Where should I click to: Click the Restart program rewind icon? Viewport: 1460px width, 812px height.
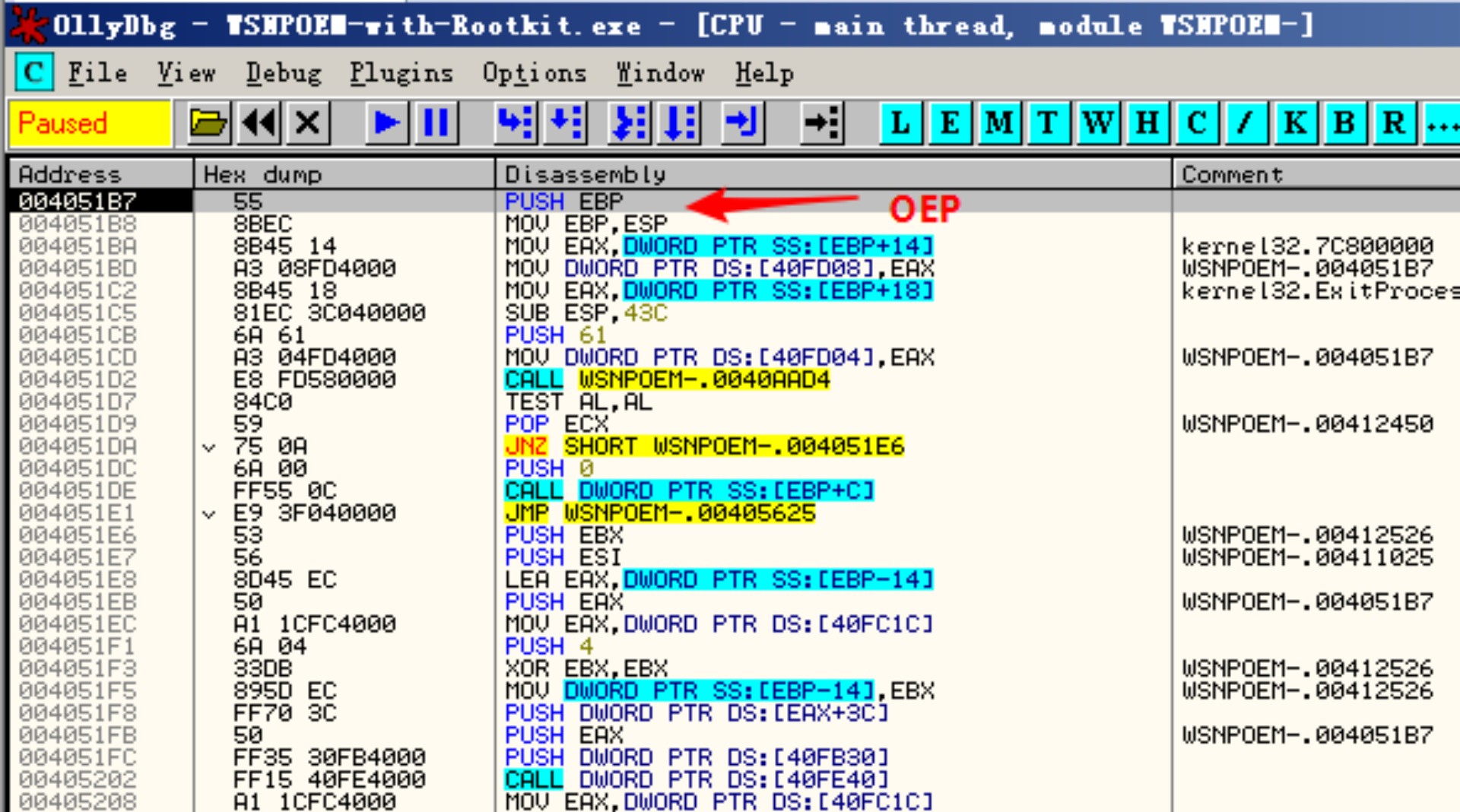click(259, 122)
